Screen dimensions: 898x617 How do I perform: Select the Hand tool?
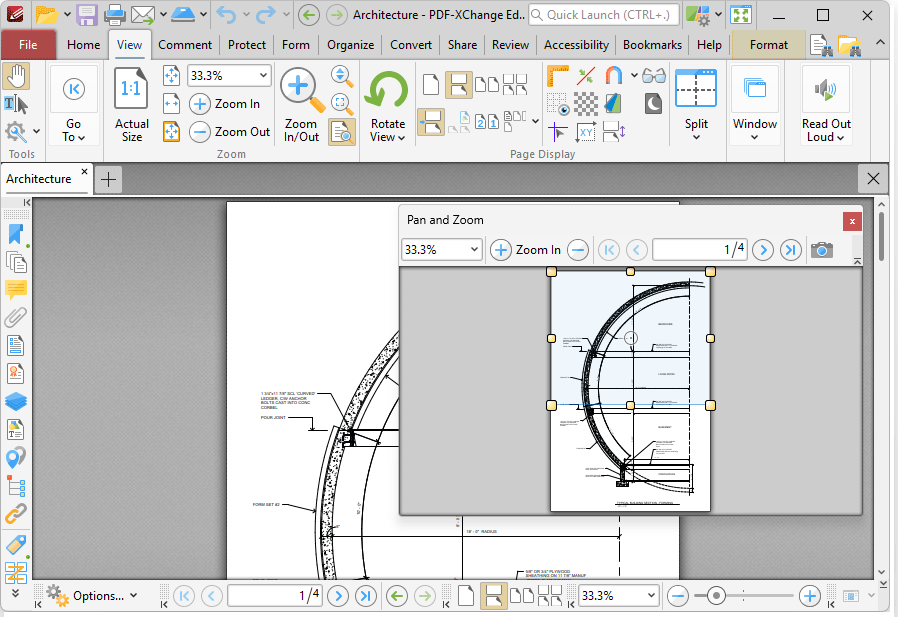[x=16, y=76]
